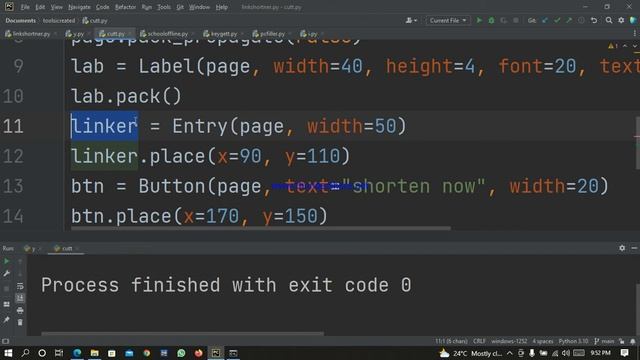Image resolution: width=640 pixels, height=360 pixels.
Task: Toggle file read-only lock icon
Action: tap(622, 341)
